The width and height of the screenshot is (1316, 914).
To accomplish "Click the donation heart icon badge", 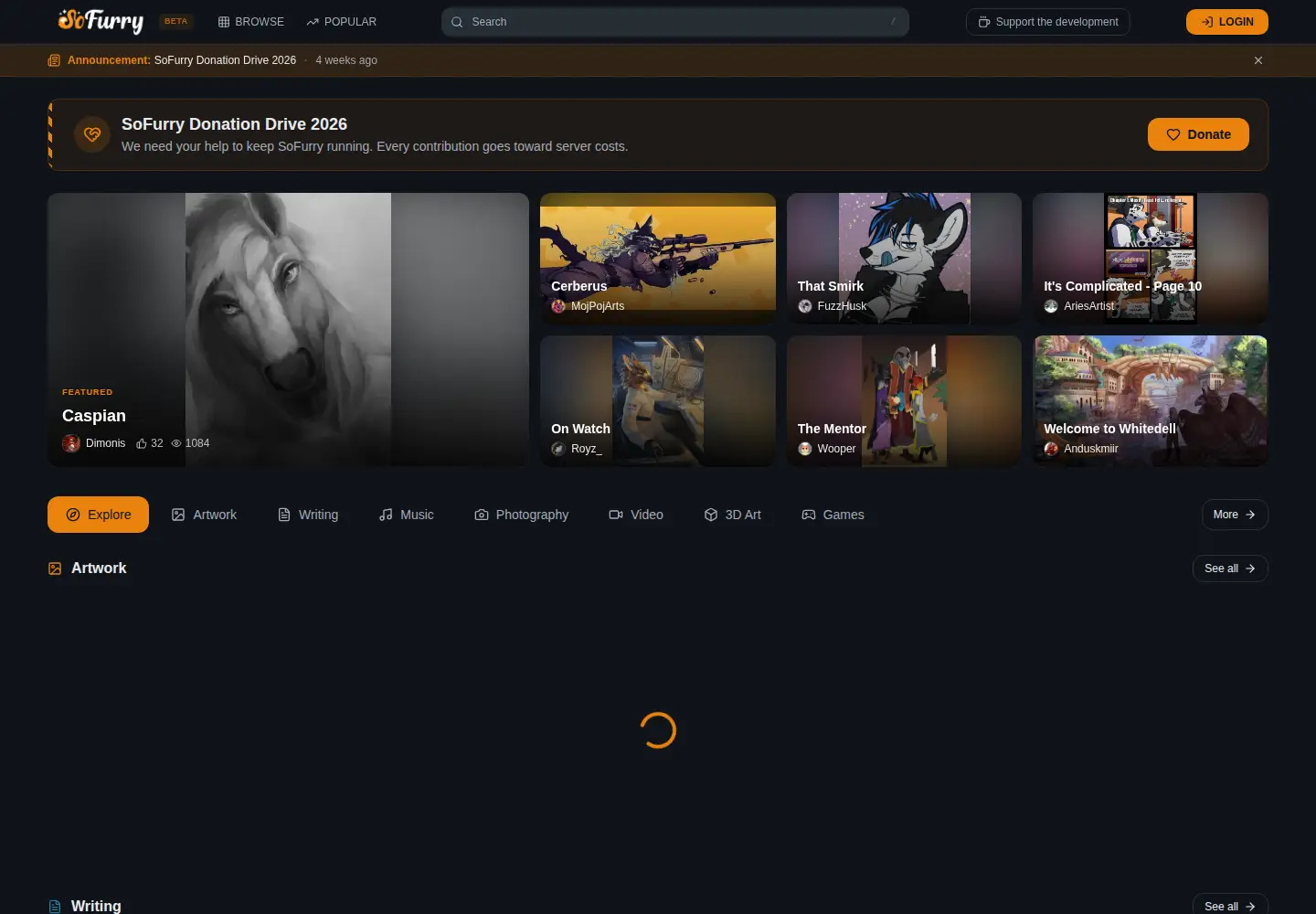I will (92, 134).
